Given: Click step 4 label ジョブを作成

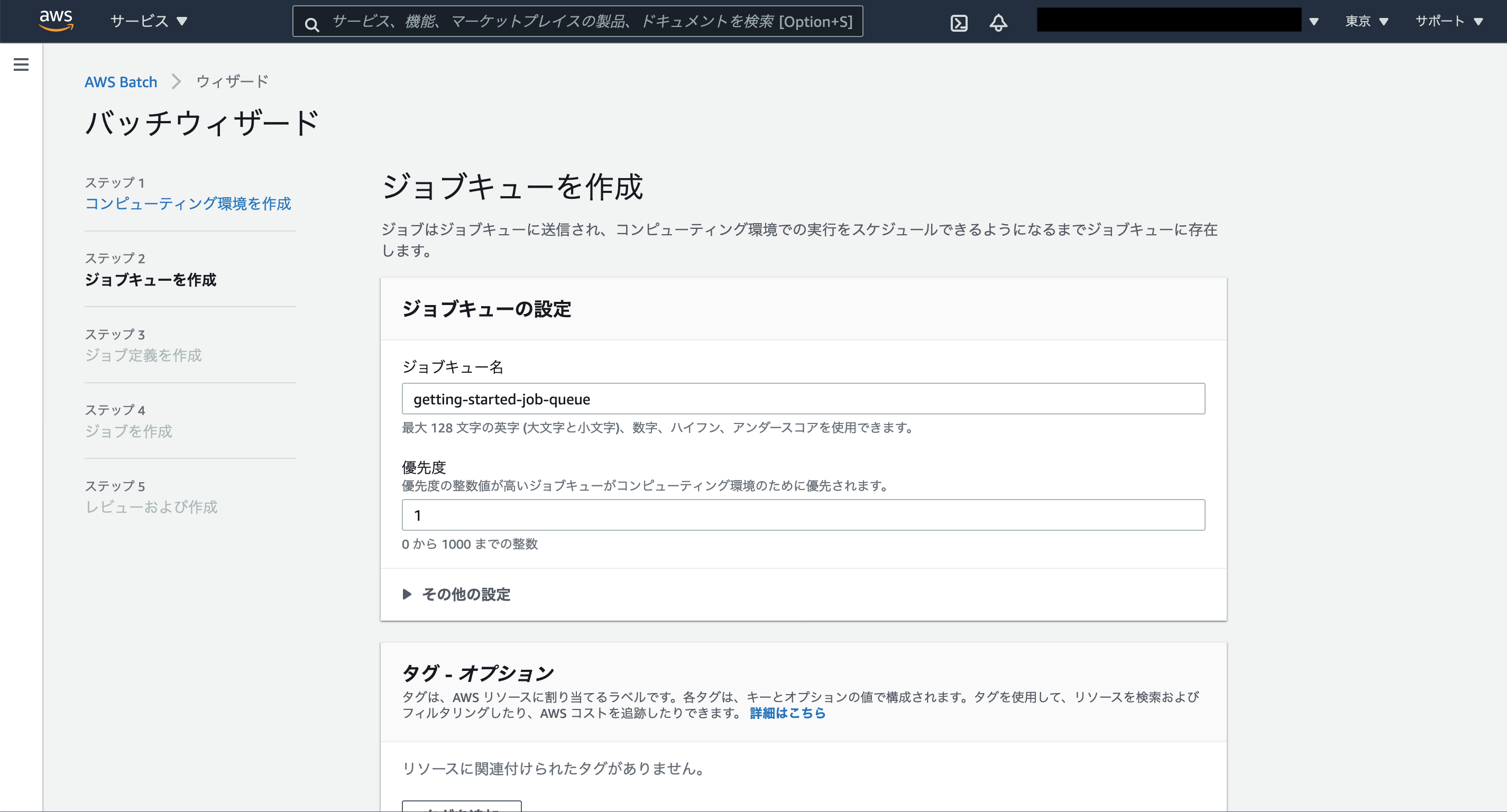Looking at the screenshot, I should pyautogui.click(x=128, y=431).
